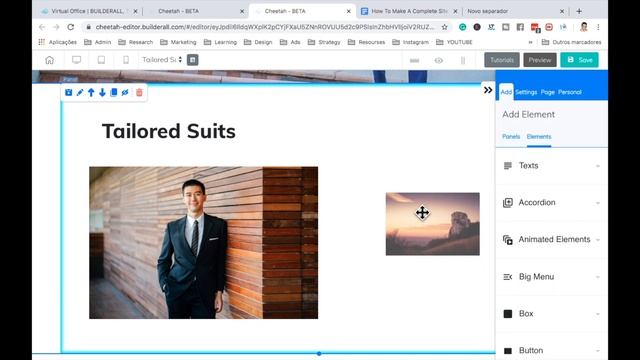The width and height of the screenshot is (640, 360).
Task: Switch to desktop view icon
Action: tap(76, 60)
